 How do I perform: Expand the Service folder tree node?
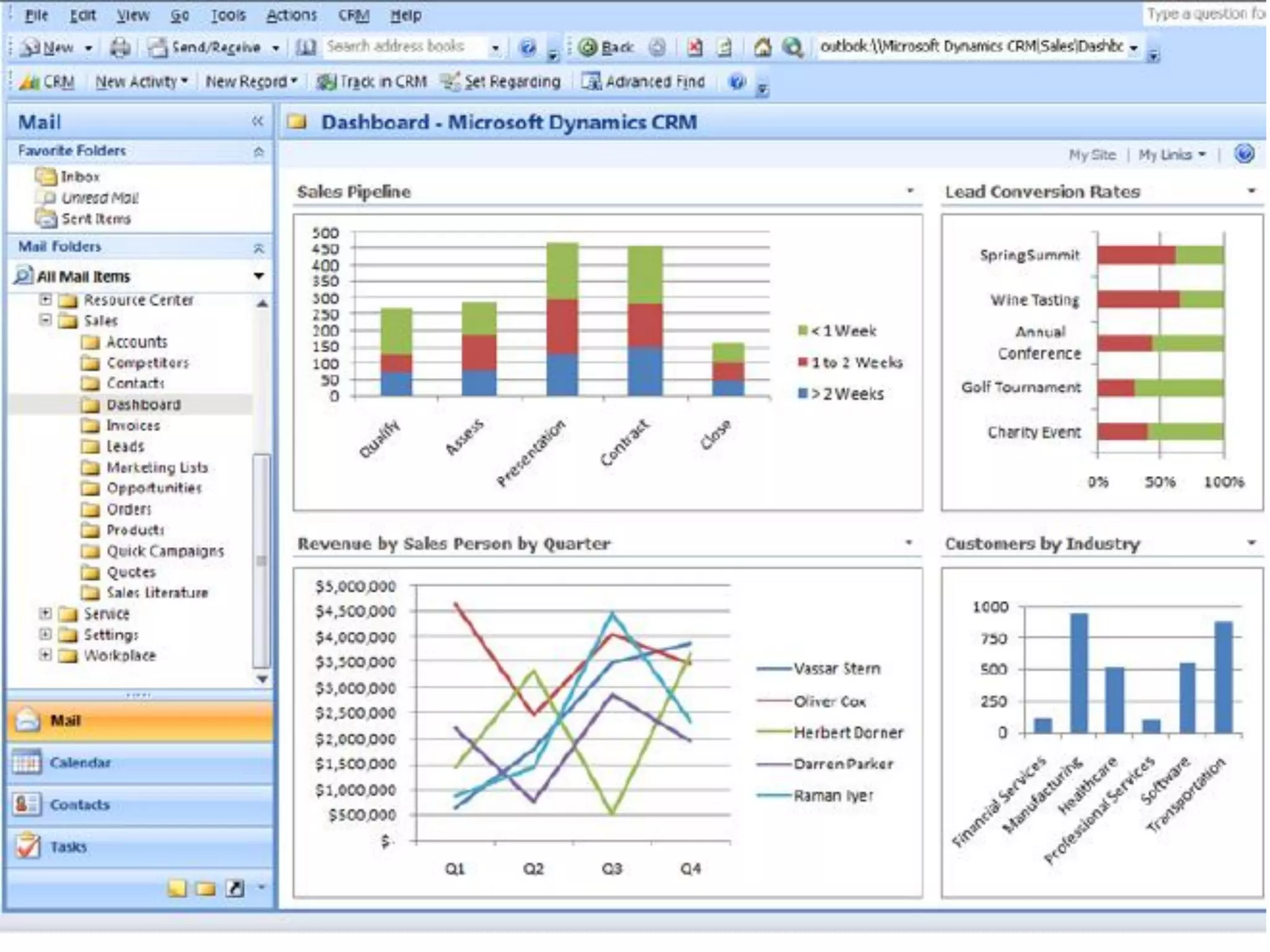[45, 614]
